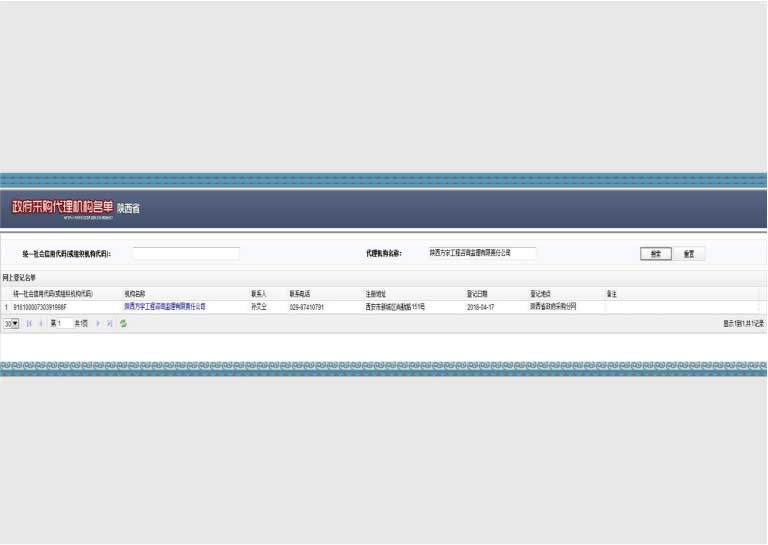Jump to the last page of results
This screenshot has height=545, width=768.
[x=109, y=324]
